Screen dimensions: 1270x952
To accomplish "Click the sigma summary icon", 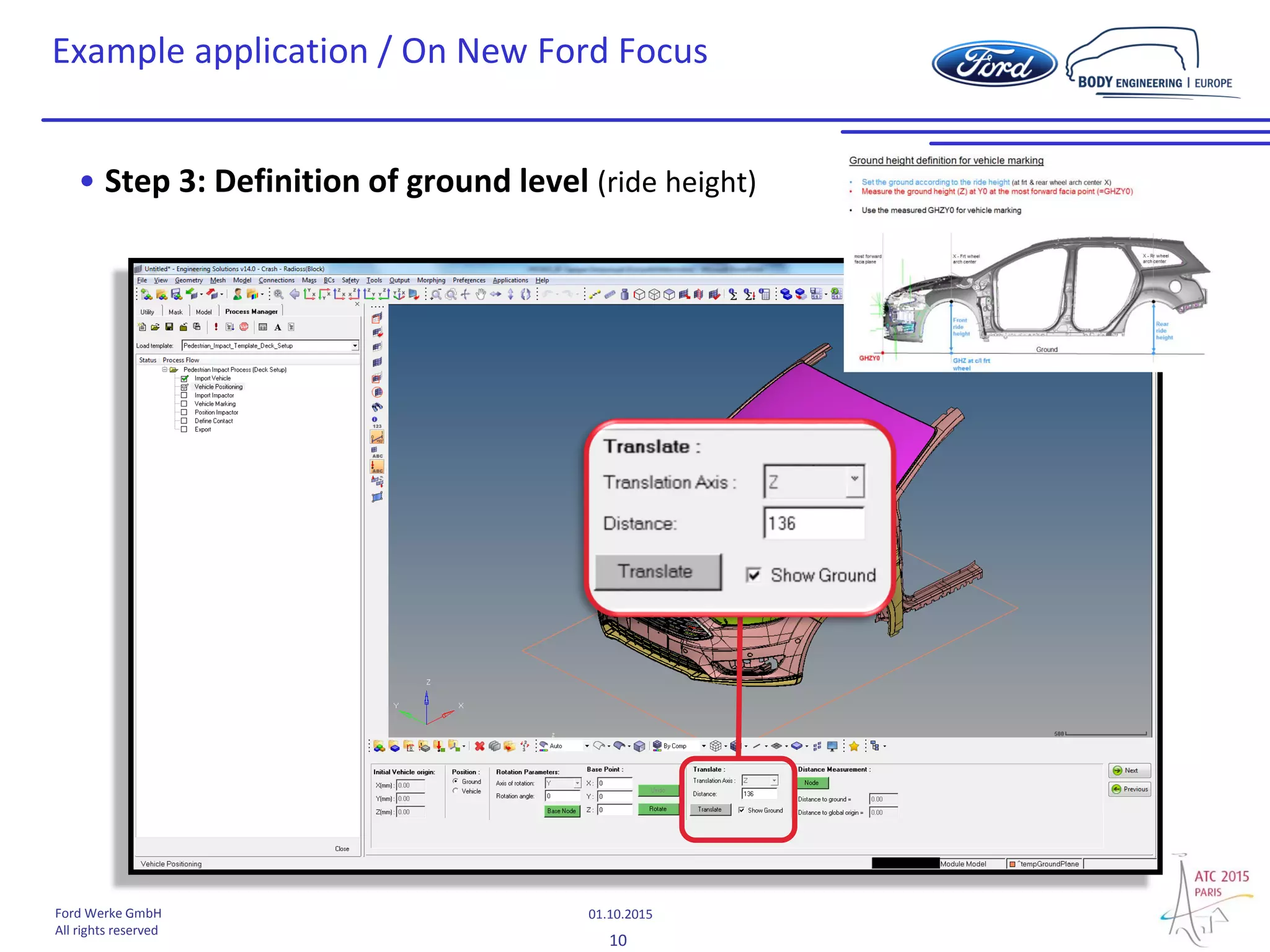I will point(732,294).
